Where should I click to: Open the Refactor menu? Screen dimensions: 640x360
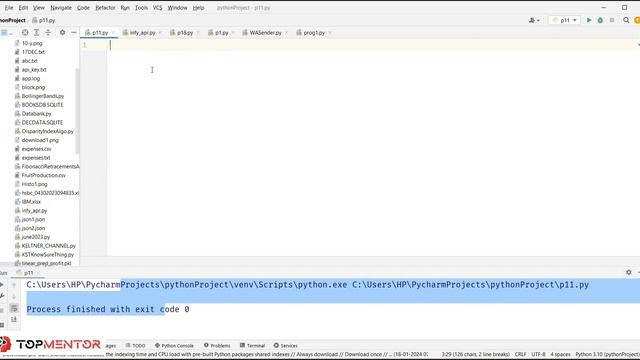click(105, 8)
